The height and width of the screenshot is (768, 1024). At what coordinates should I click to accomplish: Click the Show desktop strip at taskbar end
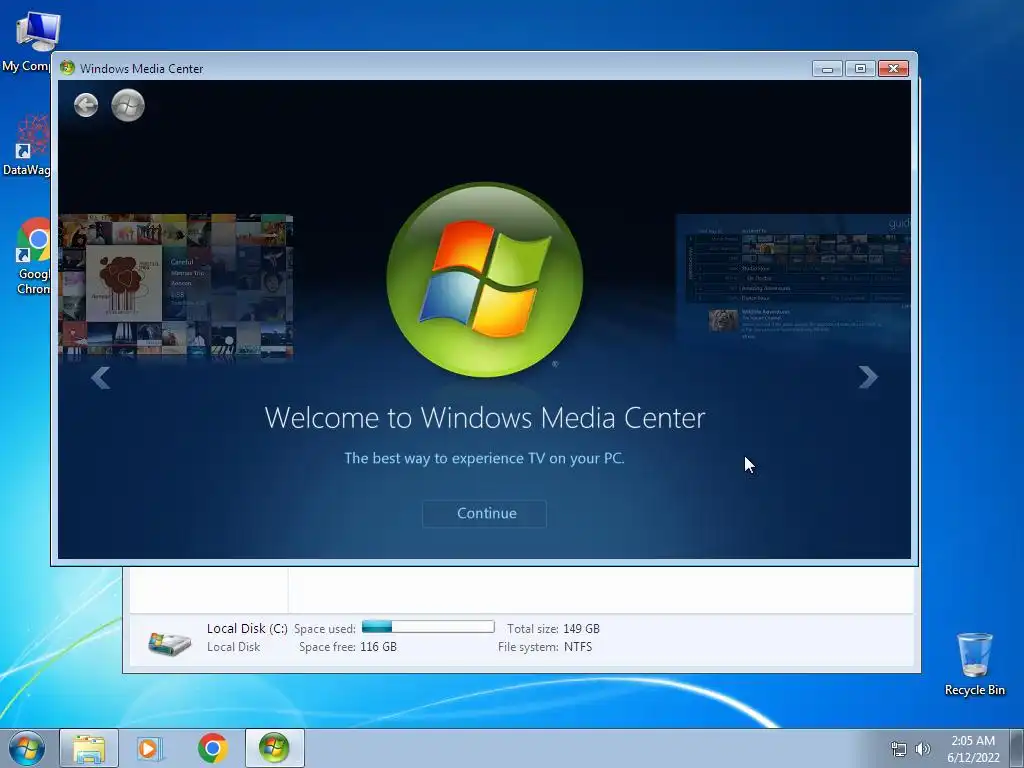point(1018,748)
